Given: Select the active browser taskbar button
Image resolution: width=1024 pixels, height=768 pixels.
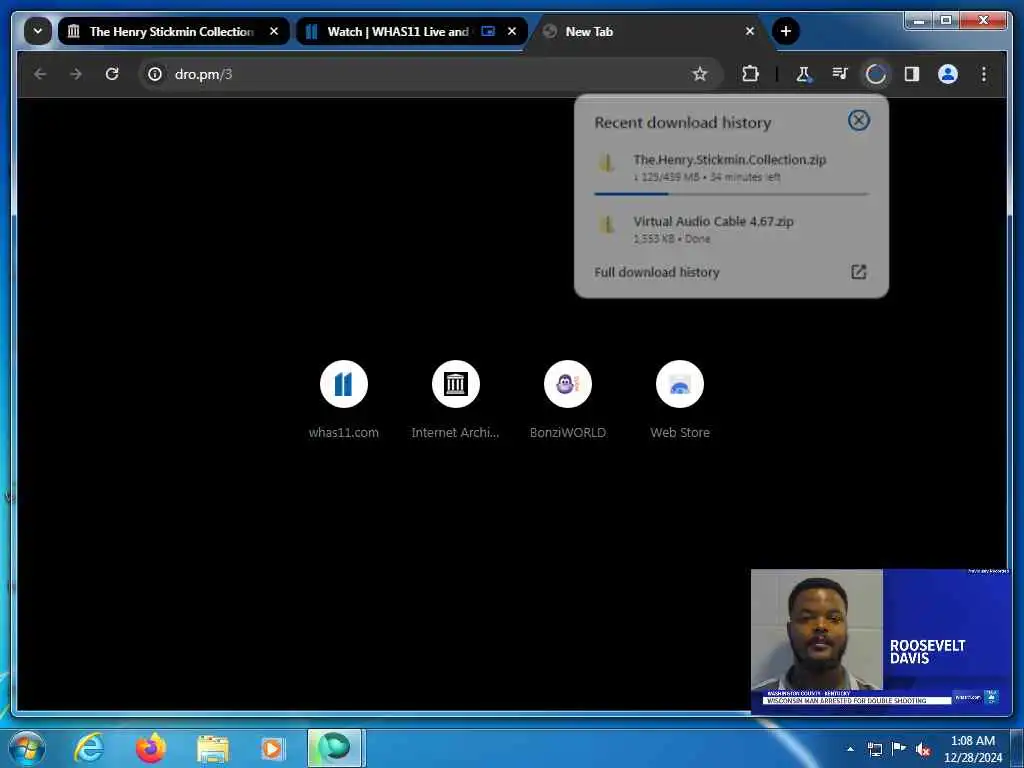Looking at the screenshot, I should point(335,748).
